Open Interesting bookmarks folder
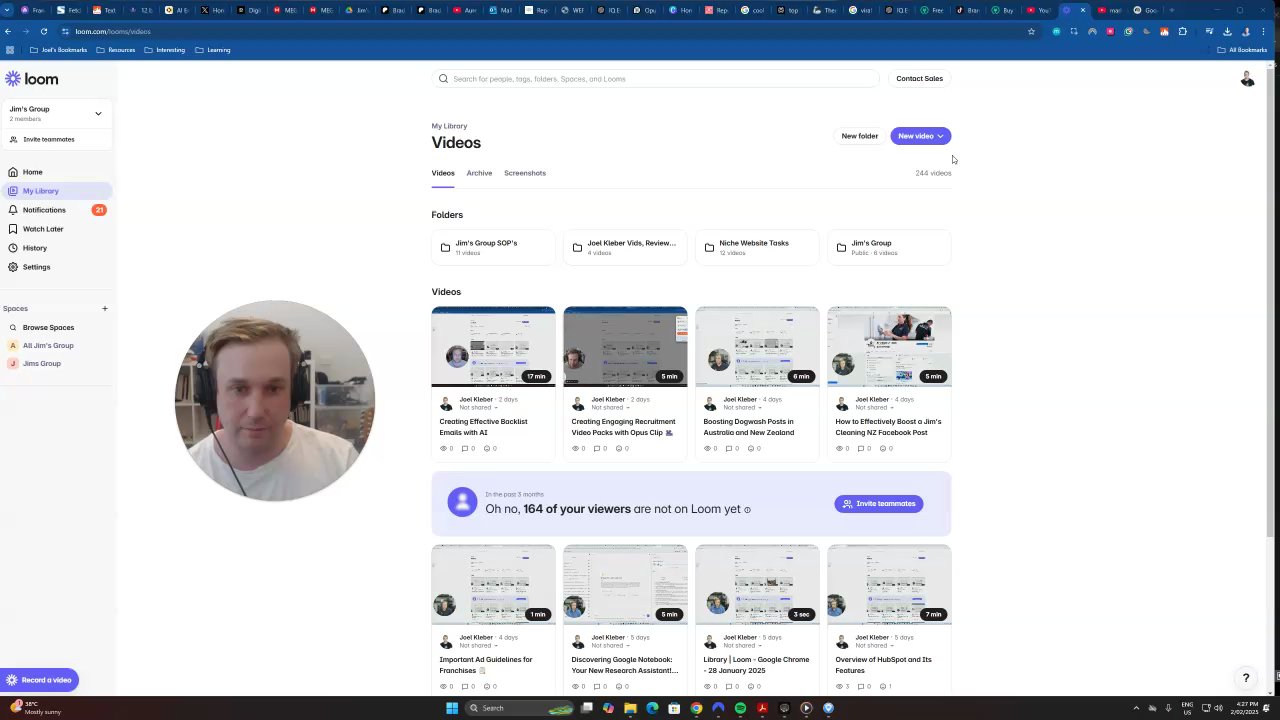1280x720 pixels. [164, 50]
